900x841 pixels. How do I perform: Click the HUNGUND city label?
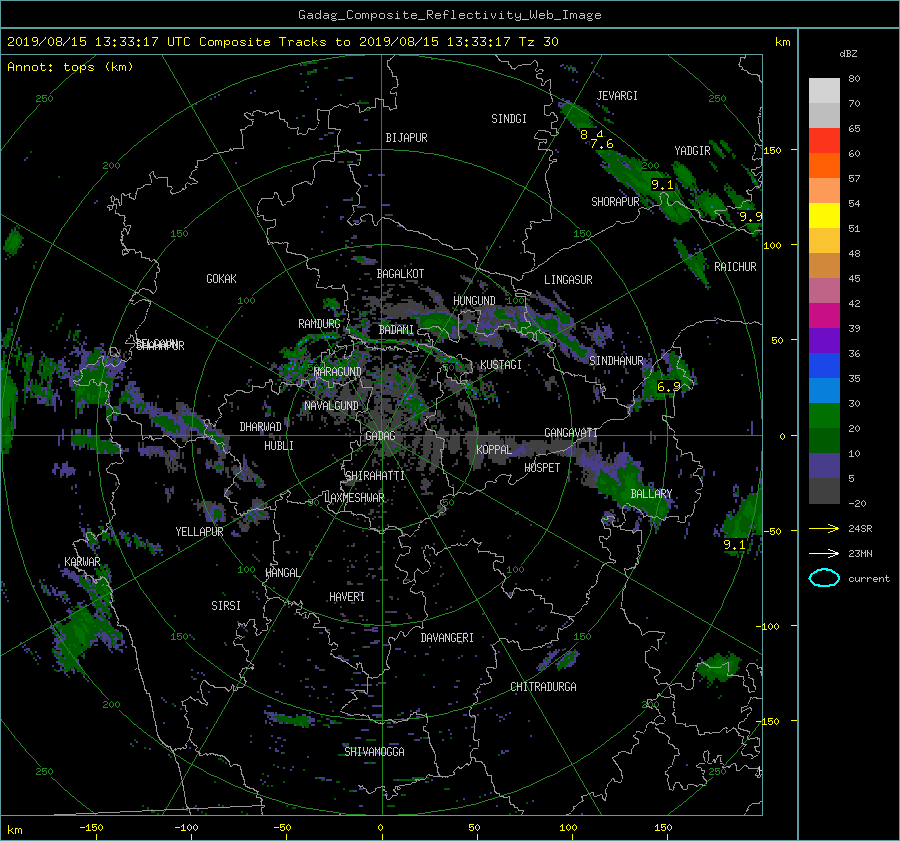click(x=474, y=300)
